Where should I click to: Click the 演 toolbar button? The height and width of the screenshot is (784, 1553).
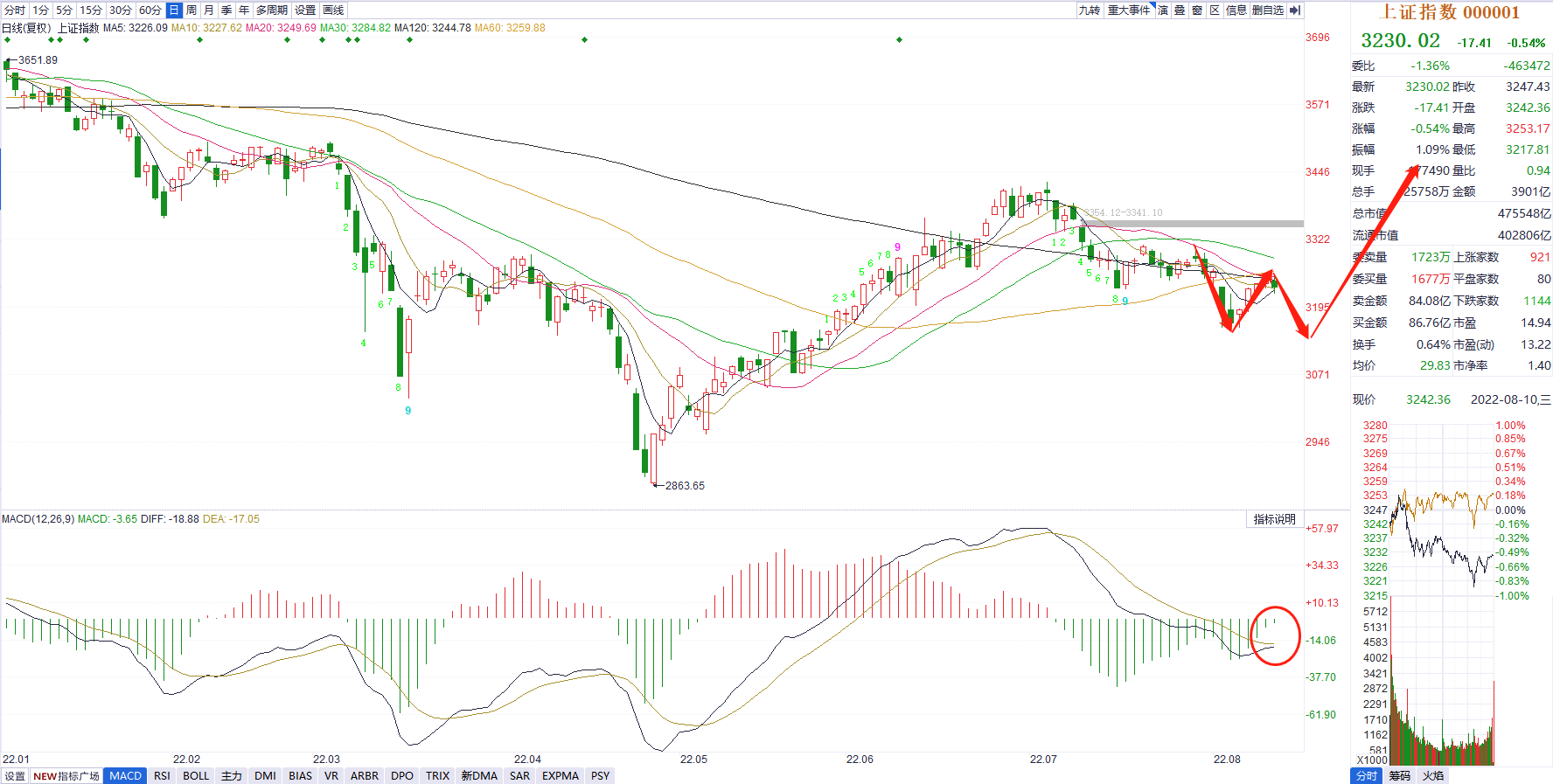point(1163,10)
